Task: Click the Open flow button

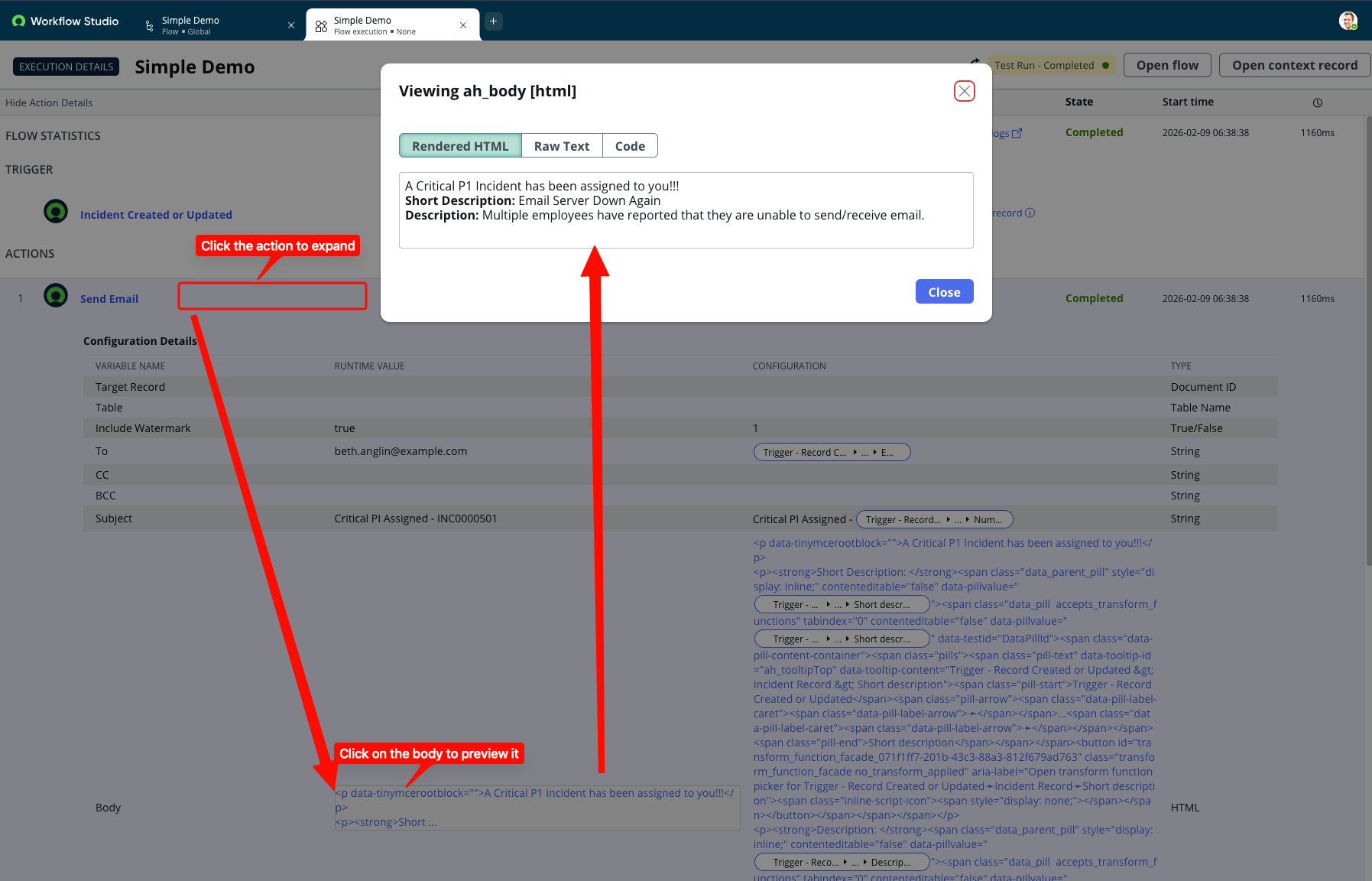Action: tap(1166, 65)
